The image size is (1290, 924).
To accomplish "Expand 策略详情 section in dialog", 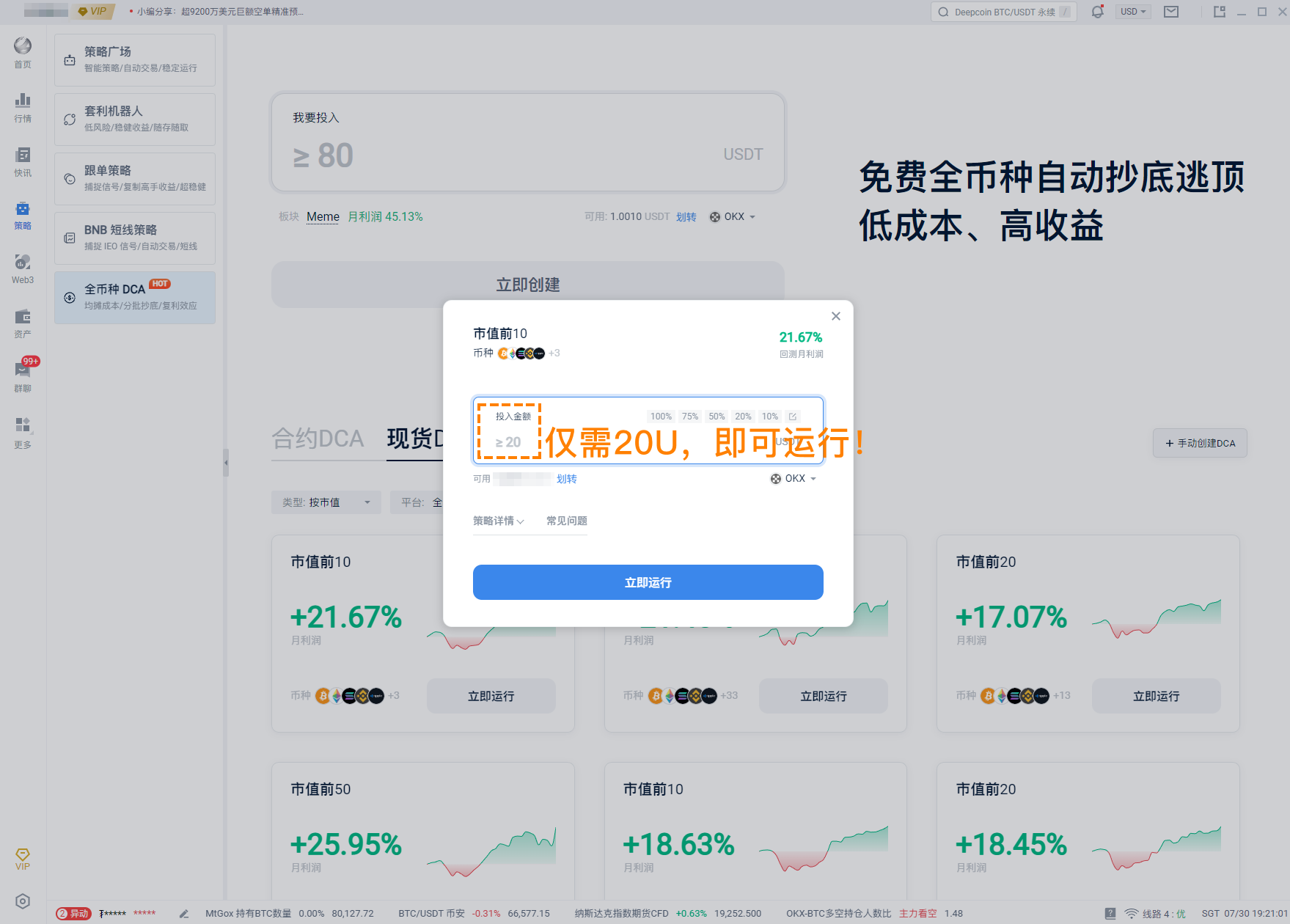I will click(499, 521).
